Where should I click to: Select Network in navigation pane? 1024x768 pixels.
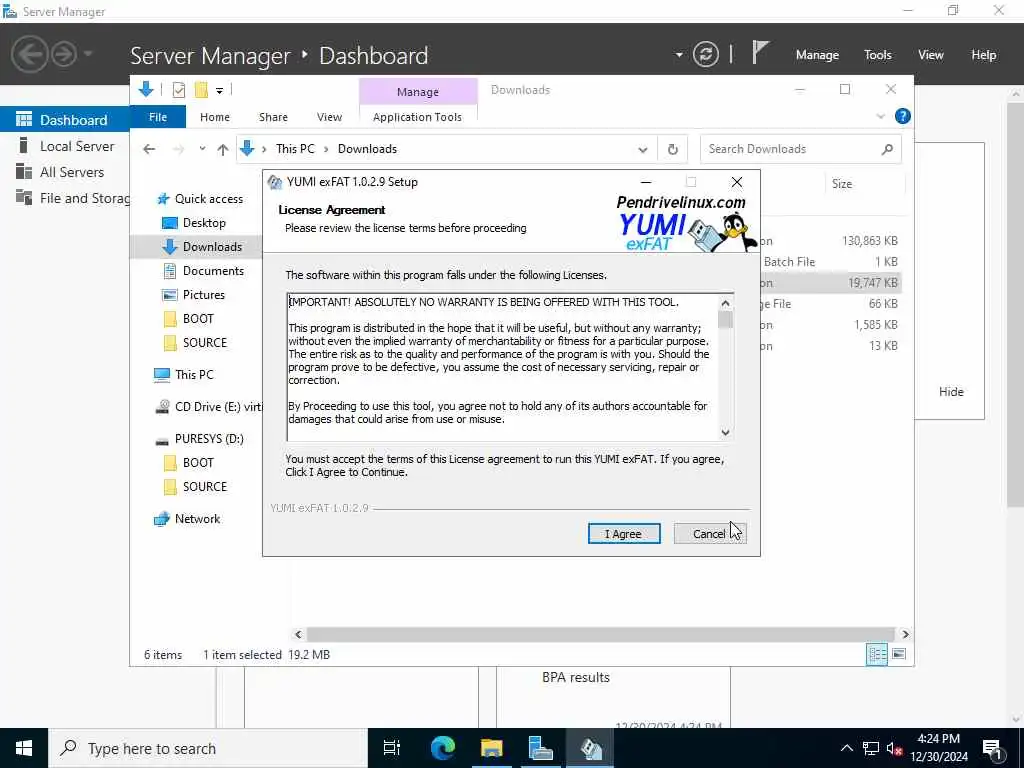pyautogui.click(x=197, y=519)
